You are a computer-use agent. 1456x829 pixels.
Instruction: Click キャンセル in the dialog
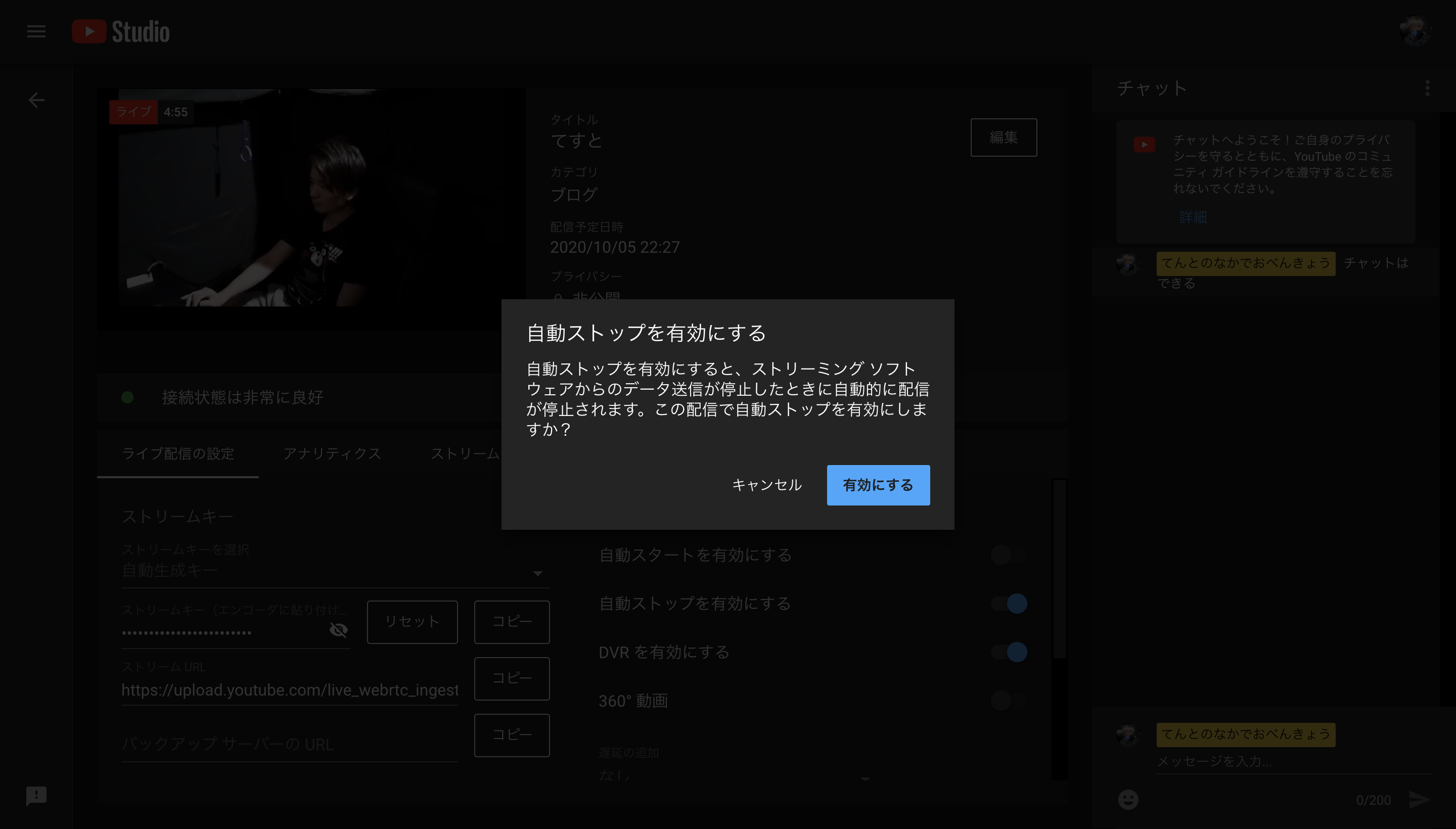click(x=766, y=485)
